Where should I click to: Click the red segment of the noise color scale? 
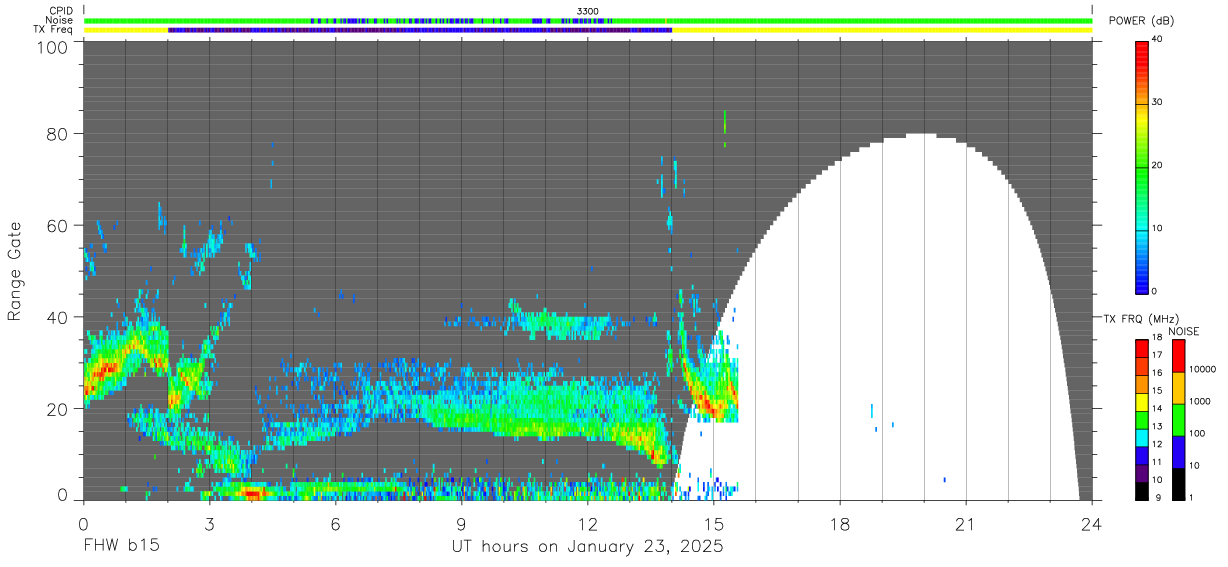(x=1179, y=356)
